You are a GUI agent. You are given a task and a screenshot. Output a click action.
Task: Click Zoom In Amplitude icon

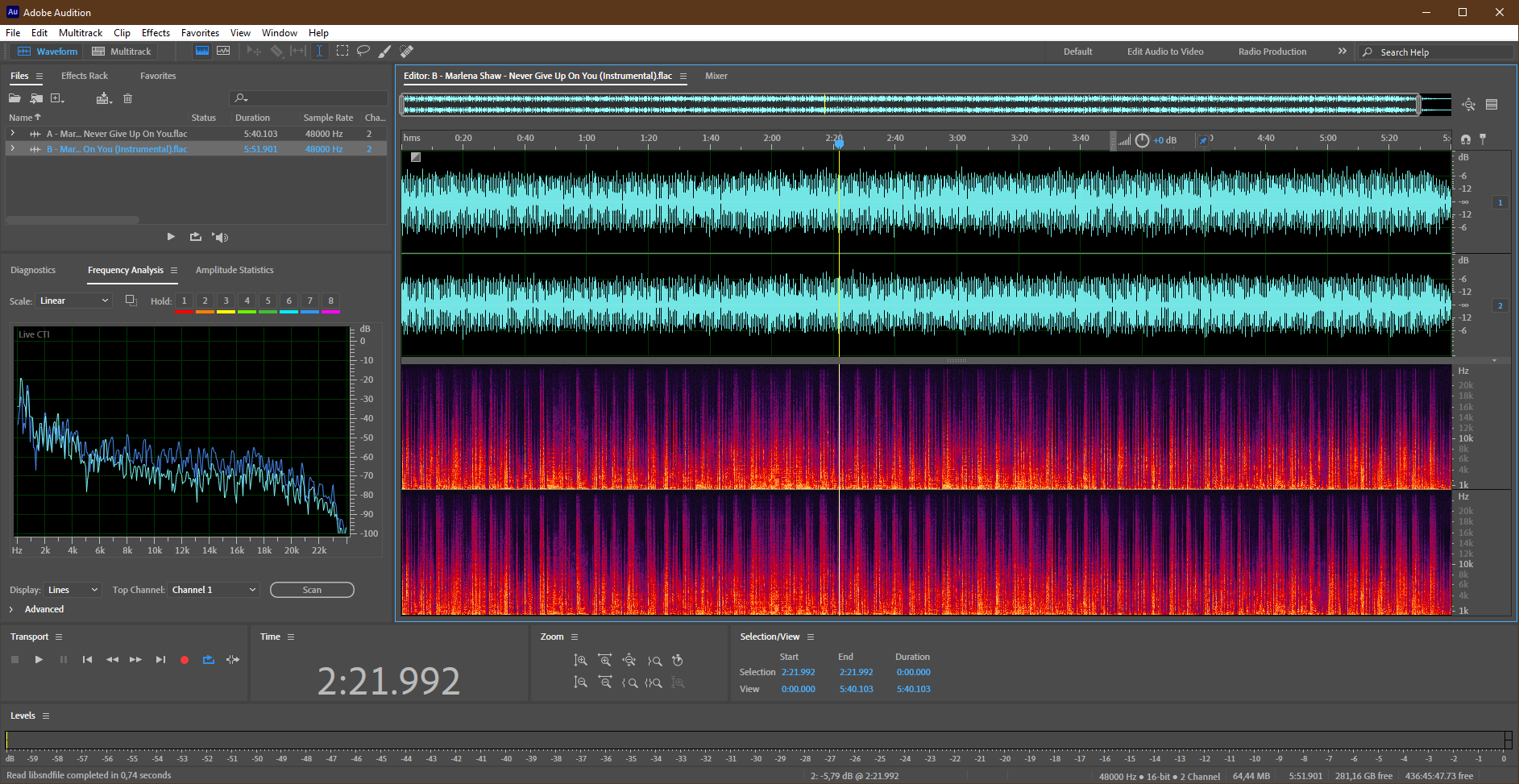point(580,660)
